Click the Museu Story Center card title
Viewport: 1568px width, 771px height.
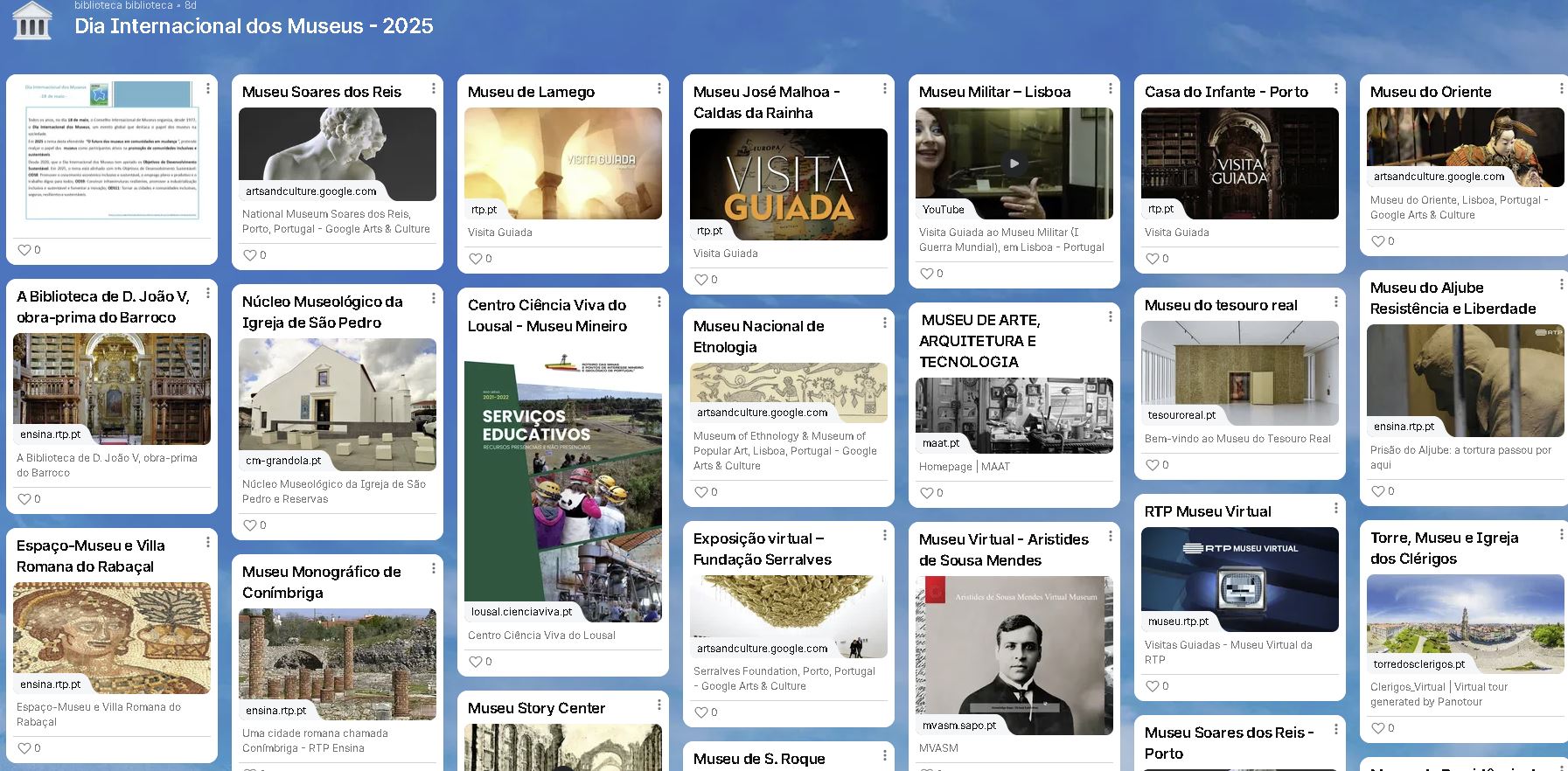pos(536,708)
